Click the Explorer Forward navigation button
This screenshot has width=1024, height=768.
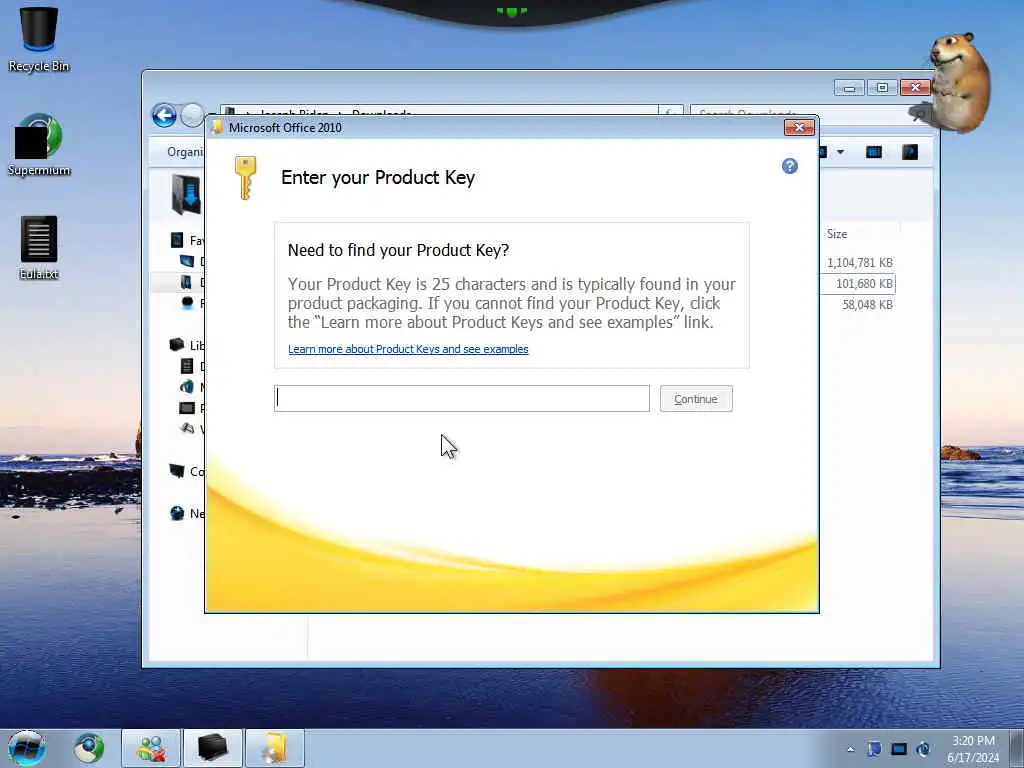tap(192, 116)
